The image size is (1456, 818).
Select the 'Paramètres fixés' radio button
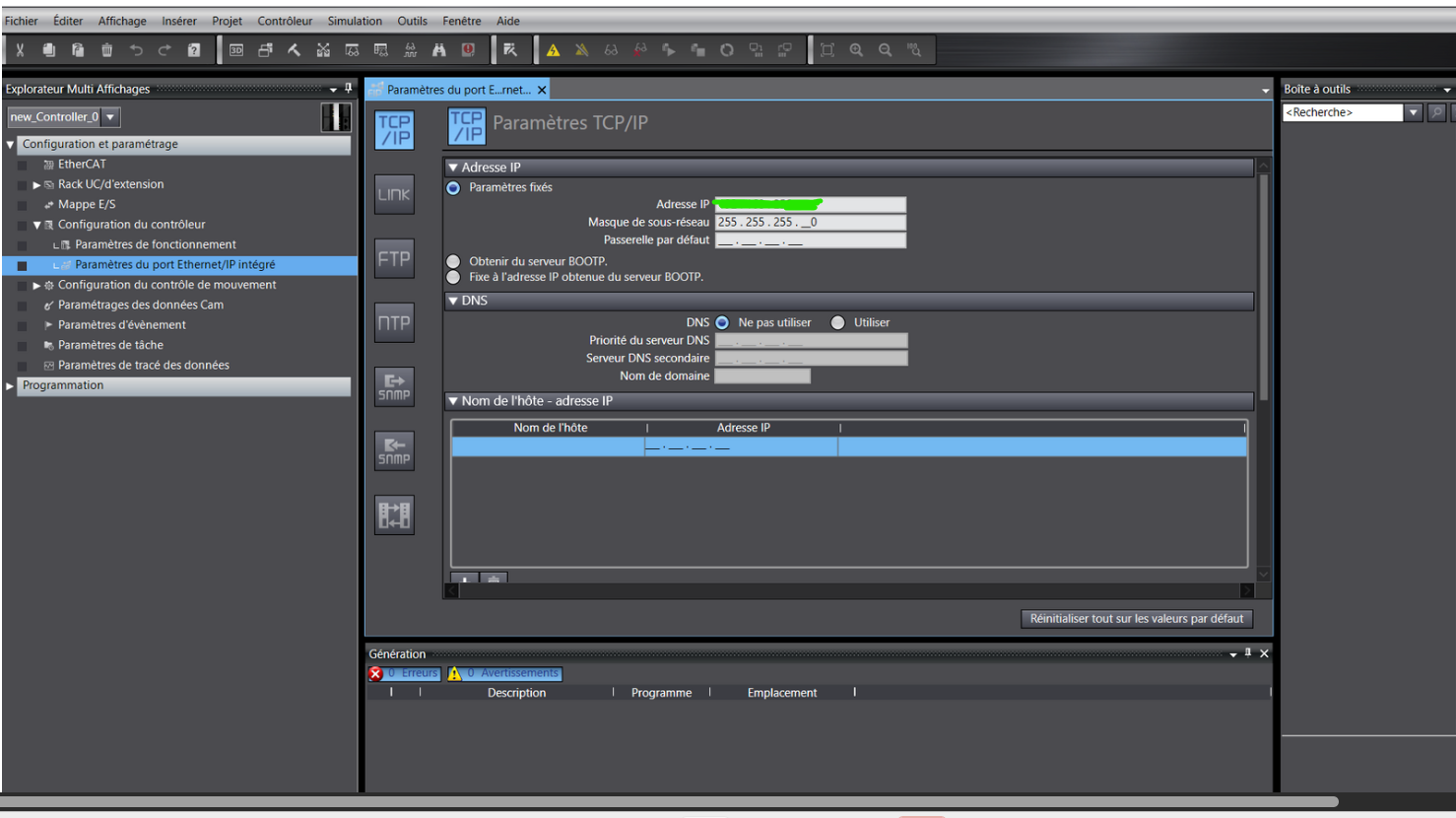453,188
